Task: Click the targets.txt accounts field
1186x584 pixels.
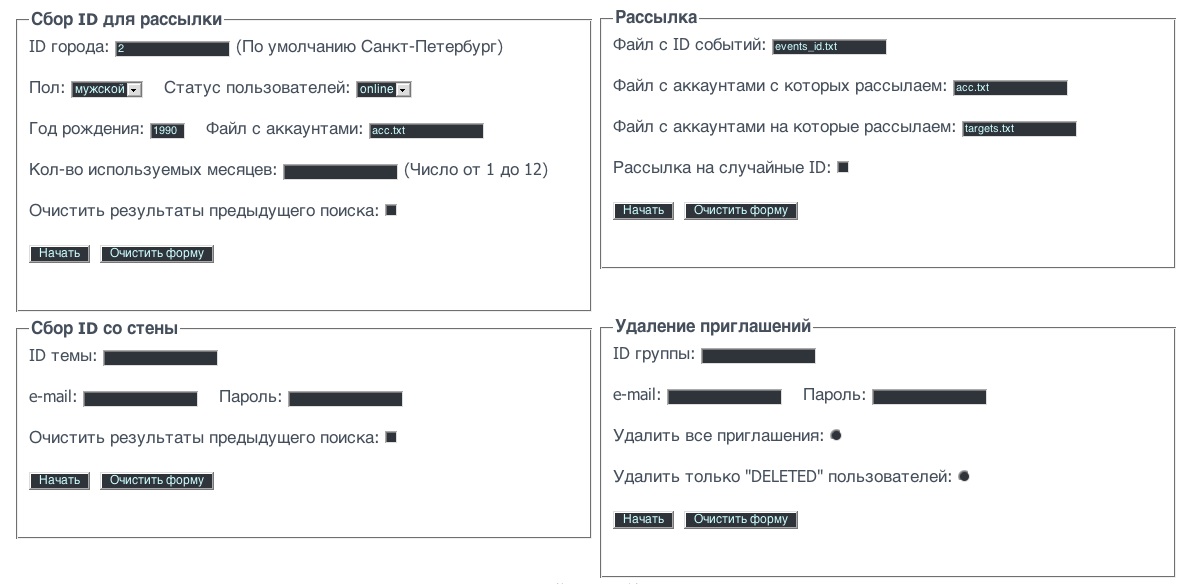Action: 1019,128
